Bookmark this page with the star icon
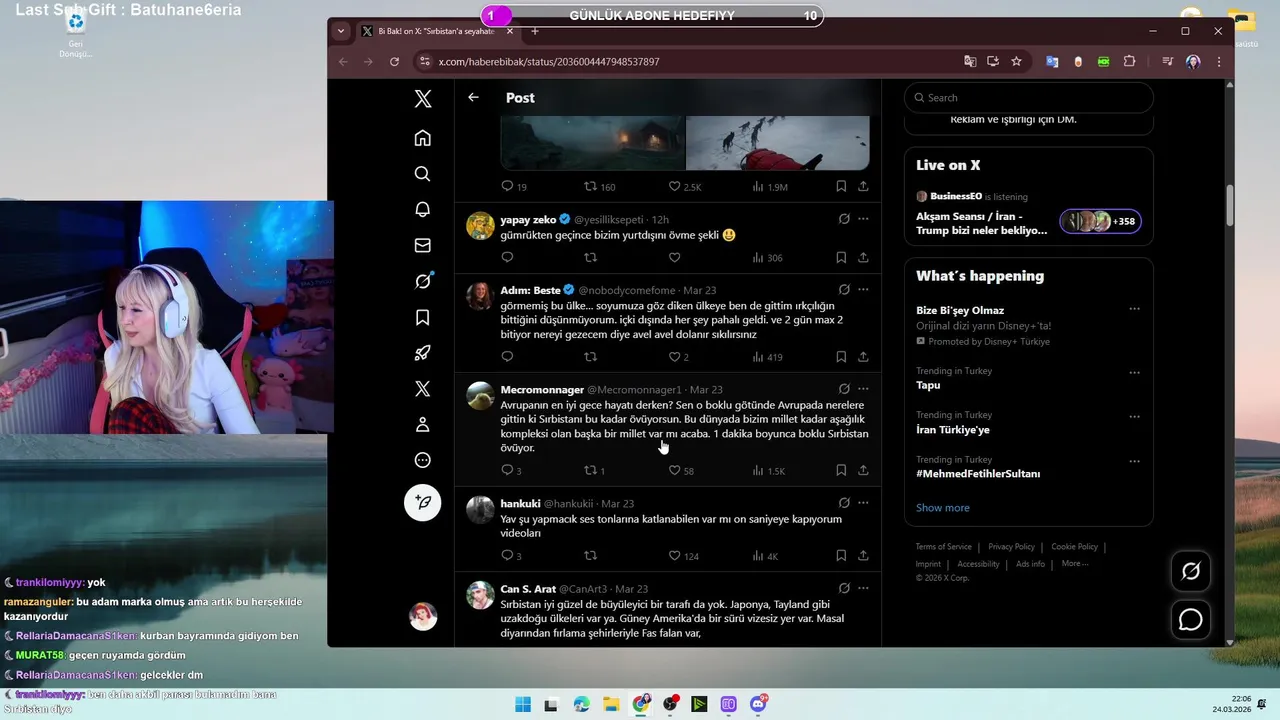 pos(1016,61)
